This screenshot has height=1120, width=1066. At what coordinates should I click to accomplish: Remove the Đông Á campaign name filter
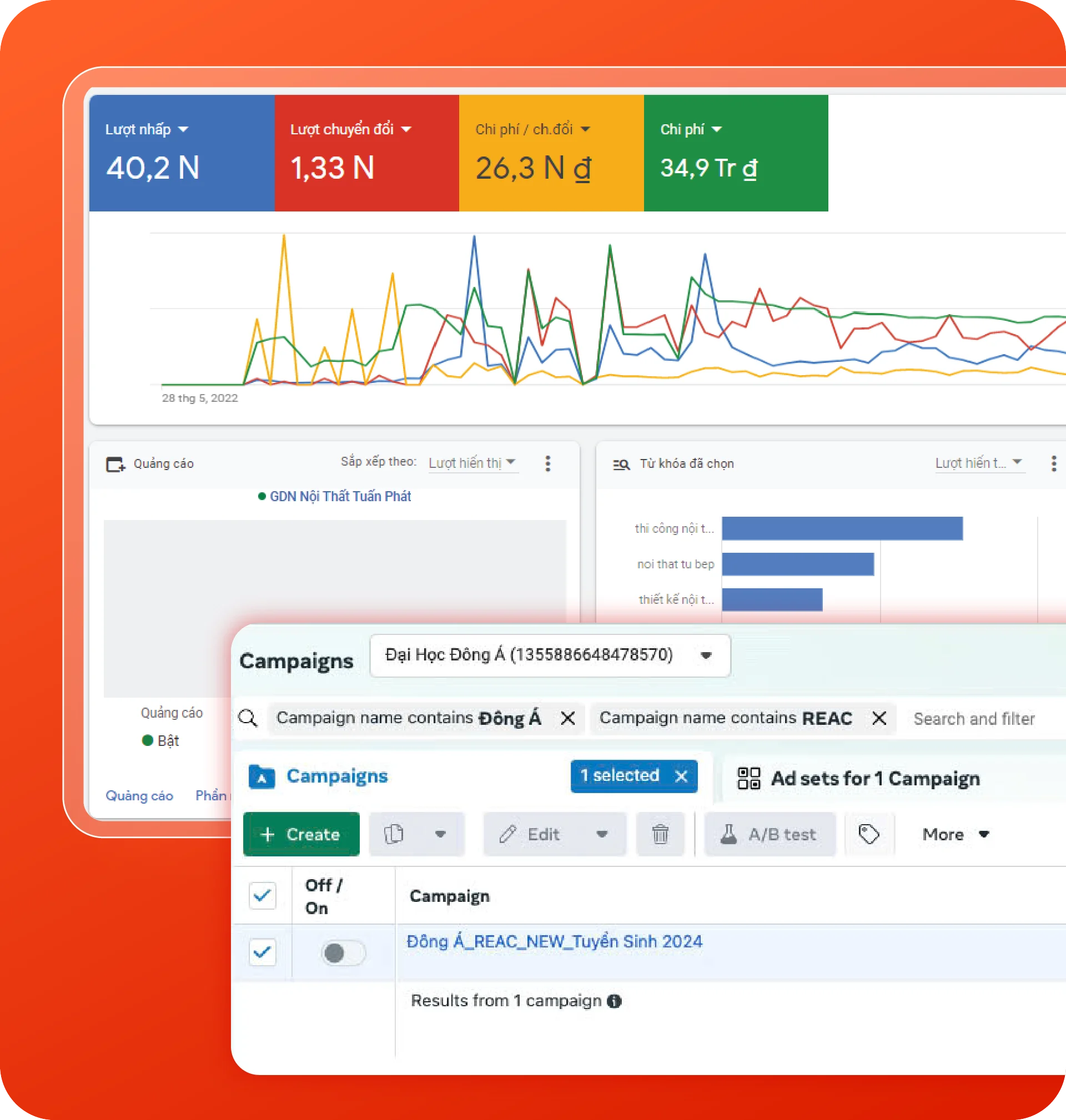[x=567, y=719]
